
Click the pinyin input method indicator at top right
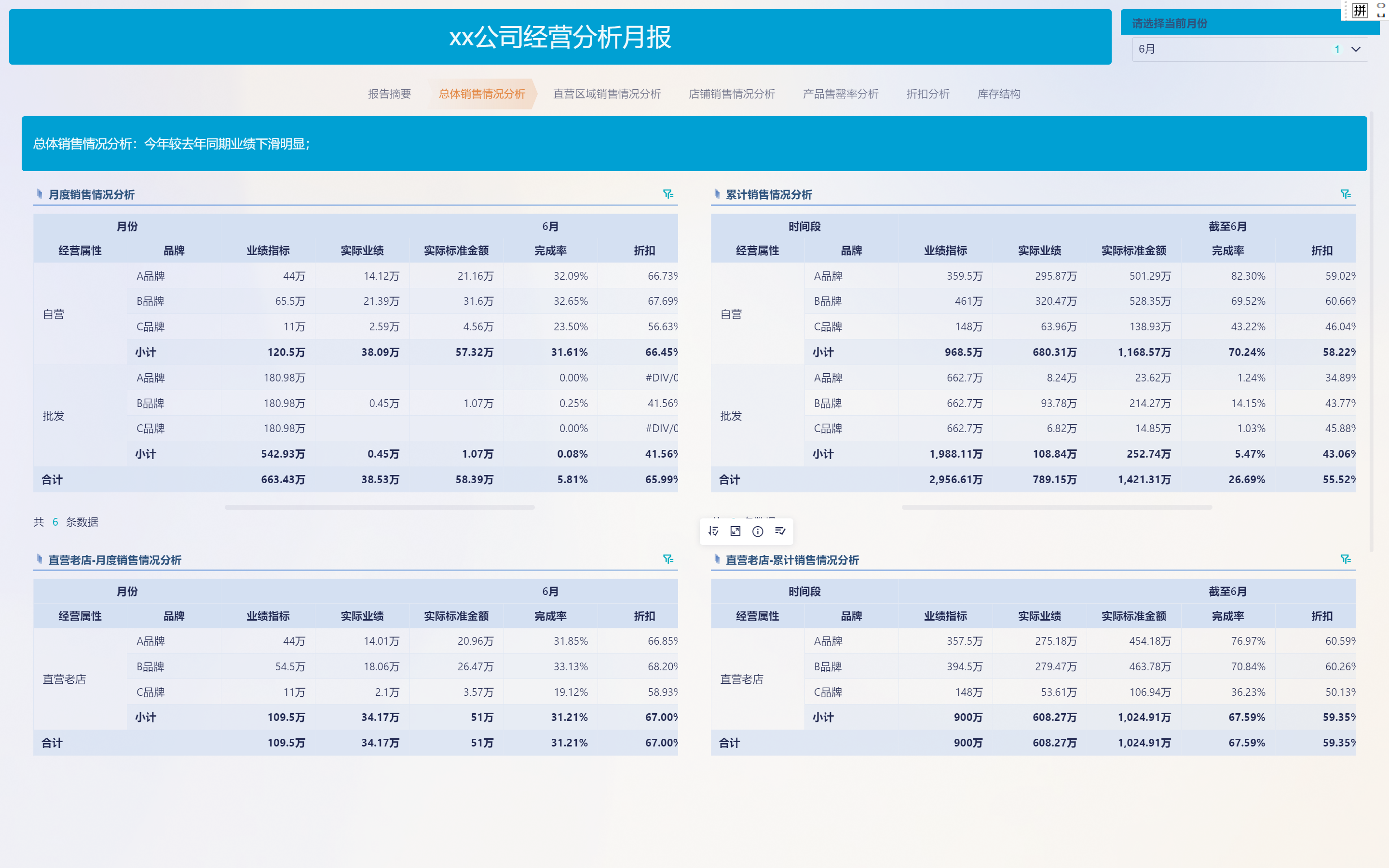click(x=1360, y=10)
